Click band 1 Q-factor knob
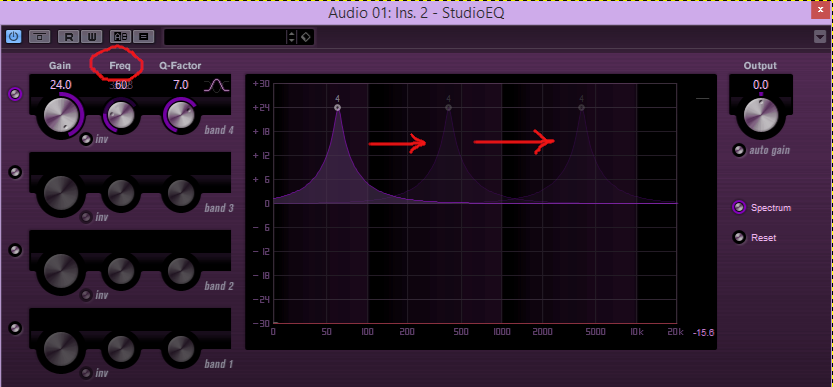The image size is (833, 387). click(x=181, y=348)
